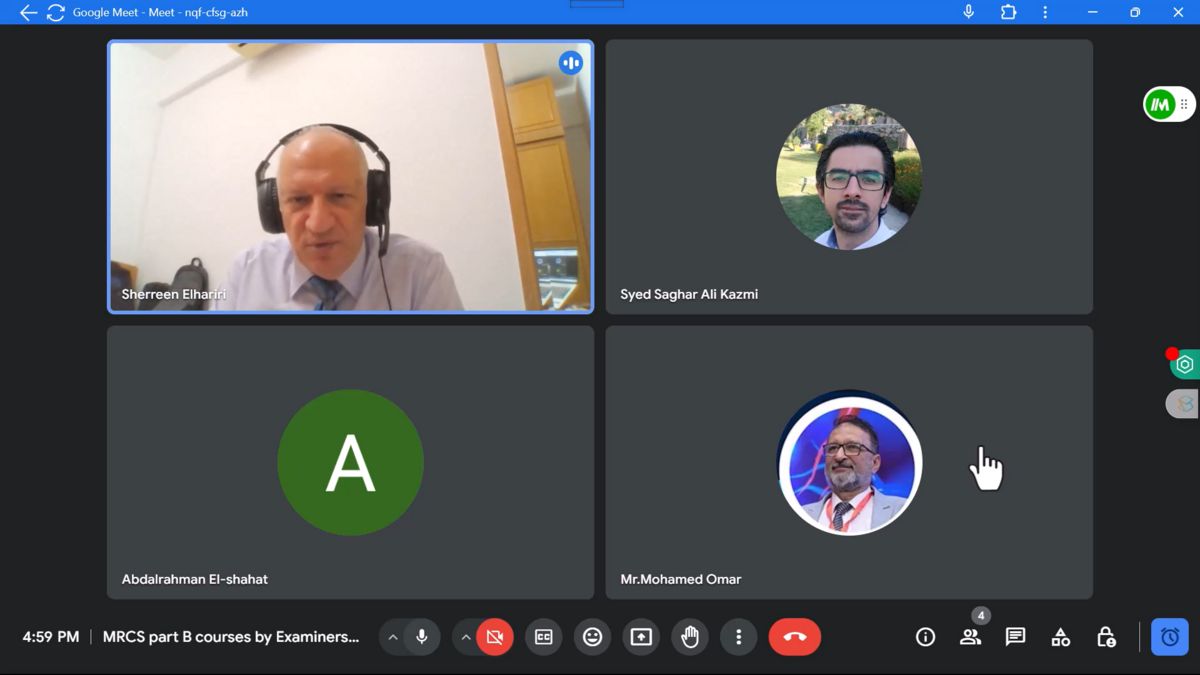
Task: Open the activities panel
Action: (x=1061, y=637)
